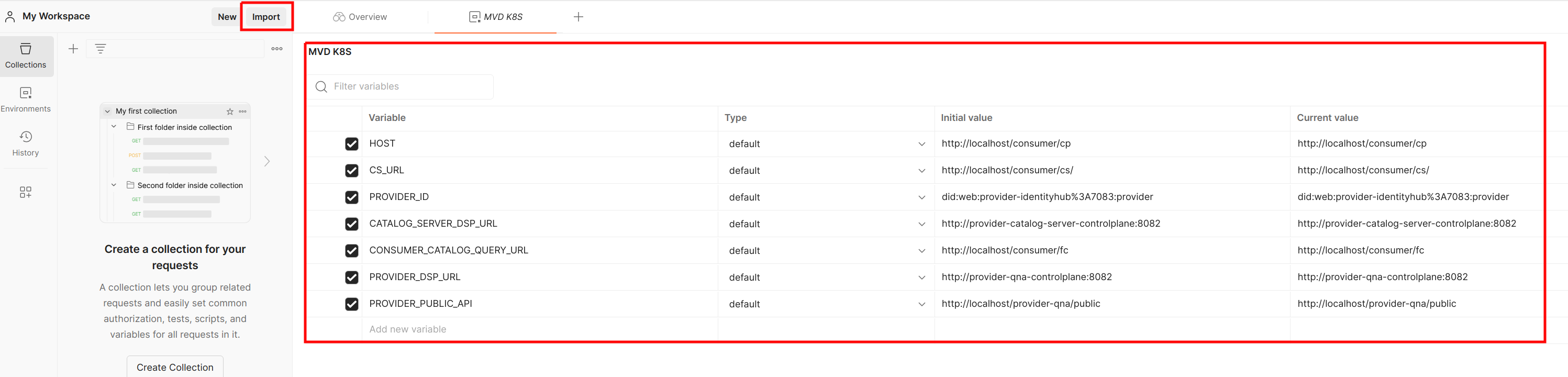The image size is (1568, 377).
Task: Click CS_URL initial value http://localhost/consumer/cs/
Action: (x=1007, y=171)
